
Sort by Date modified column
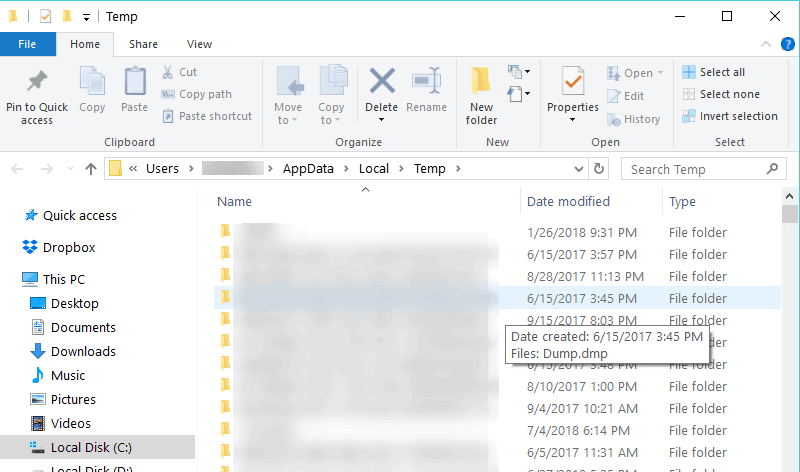point(568,202)
